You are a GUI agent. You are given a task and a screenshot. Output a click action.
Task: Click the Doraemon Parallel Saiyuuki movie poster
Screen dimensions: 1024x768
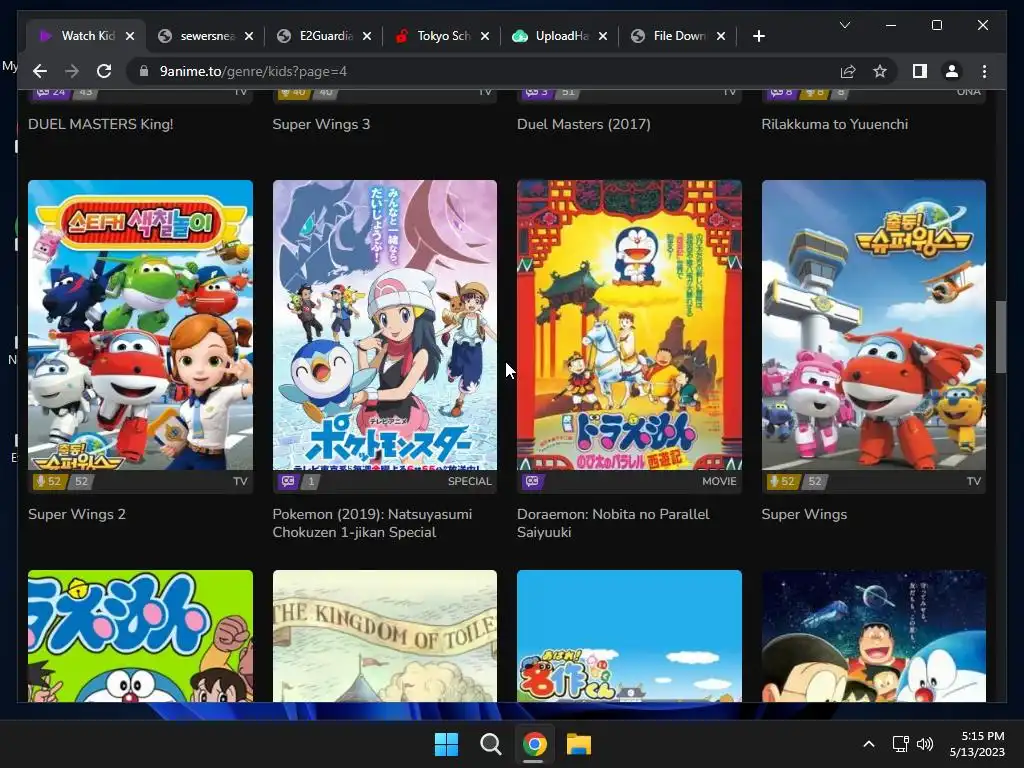630,325
